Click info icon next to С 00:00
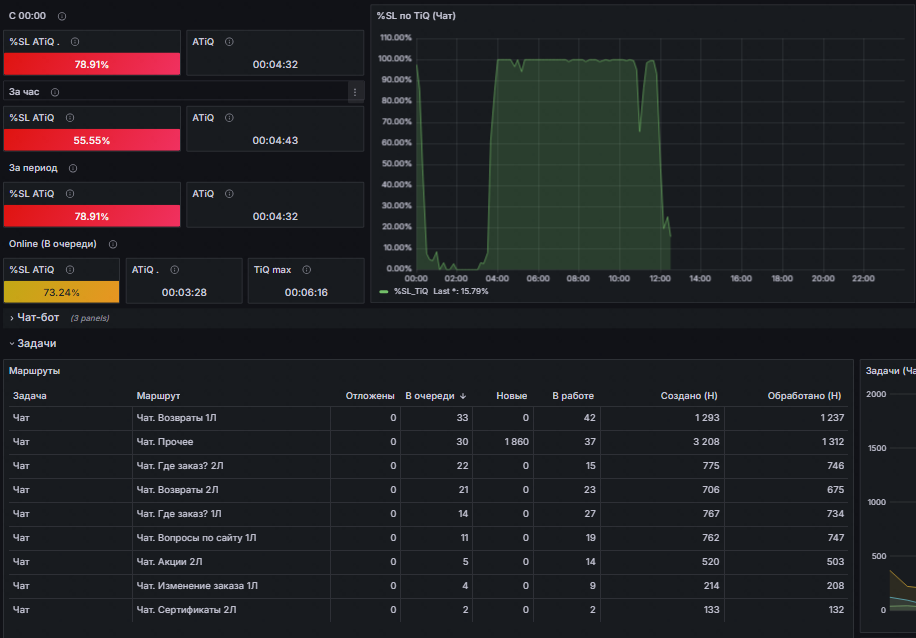 tap(62, 16)
